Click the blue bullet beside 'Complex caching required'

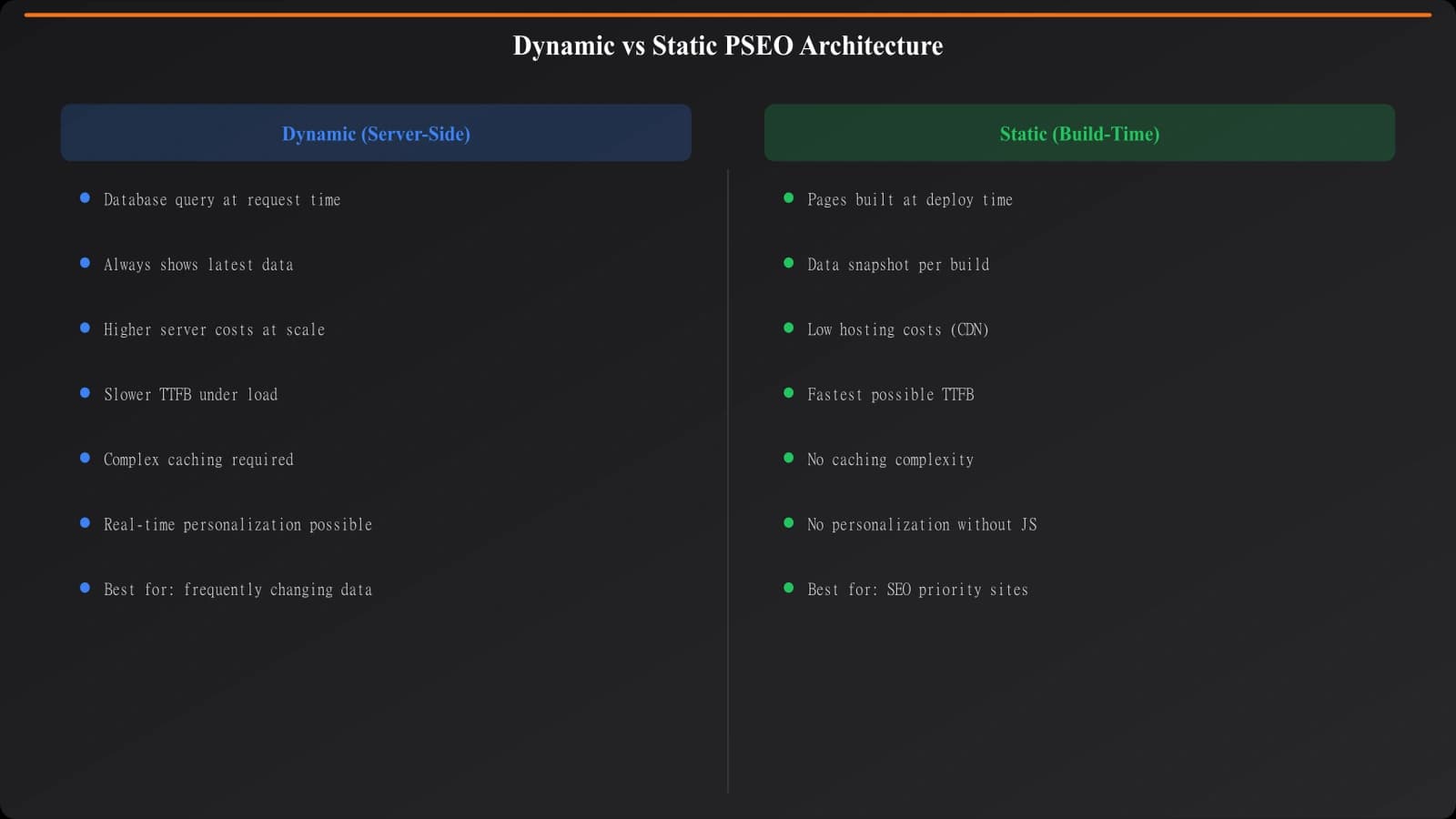[x=86, y=457]
